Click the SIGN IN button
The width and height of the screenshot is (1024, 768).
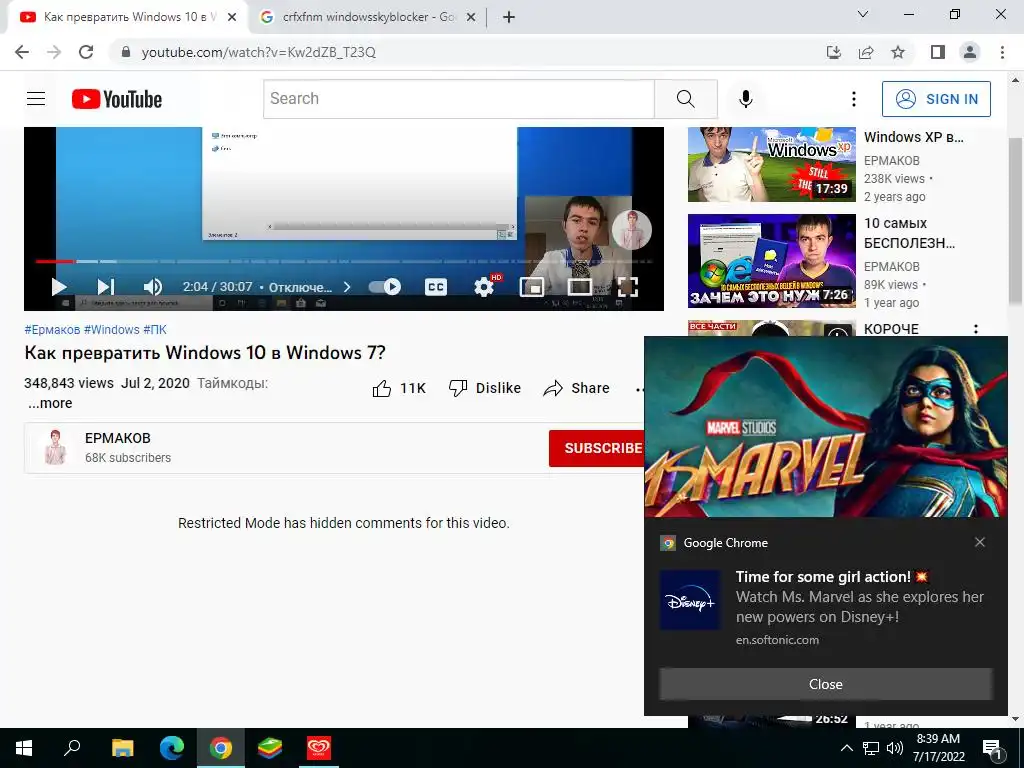pyautogui.click(x=936, y=99)
